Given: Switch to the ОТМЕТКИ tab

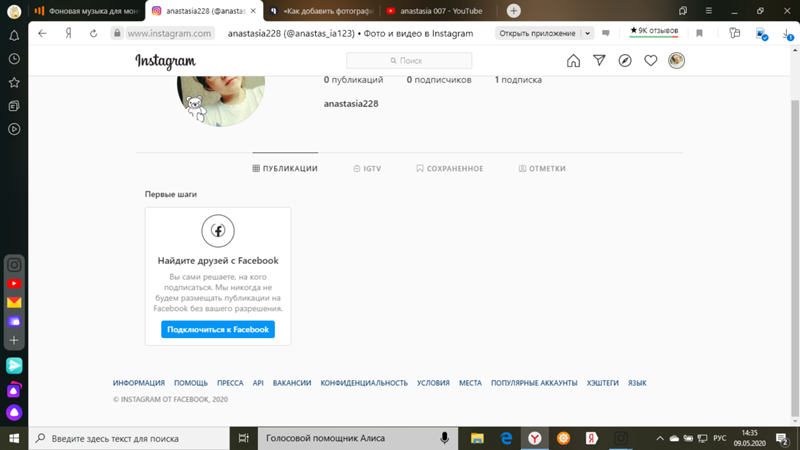Looking at the screenshot, I should tap(542, 168).
